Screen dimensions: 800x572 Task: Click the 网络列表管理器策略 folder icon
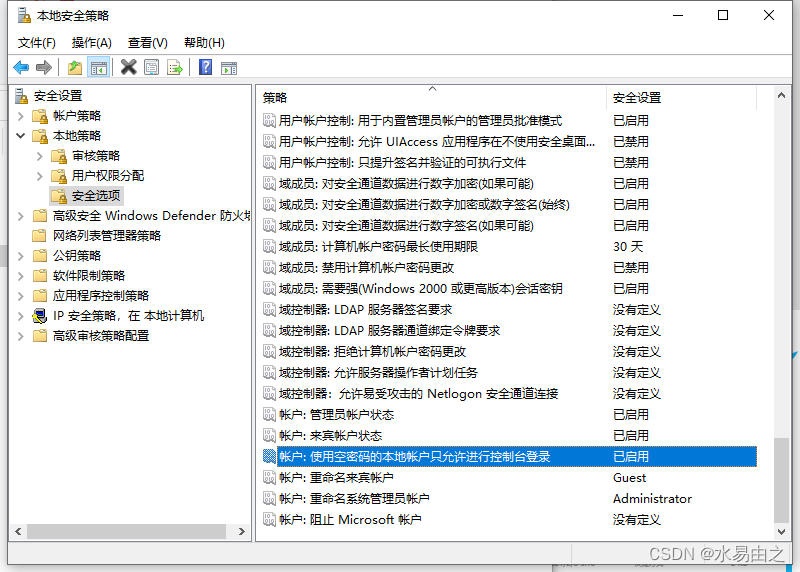click(x=40, y=236)
